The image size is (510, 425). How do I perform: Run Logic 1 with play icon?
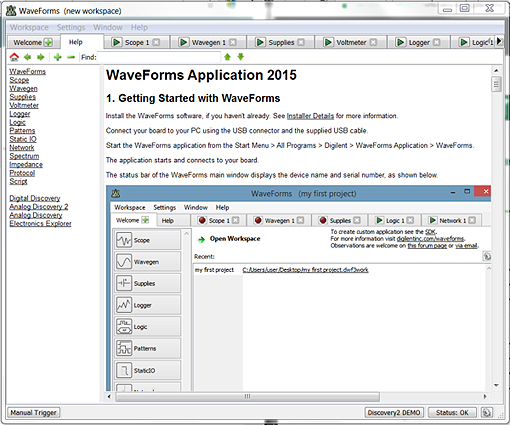[x=464, y=42]
